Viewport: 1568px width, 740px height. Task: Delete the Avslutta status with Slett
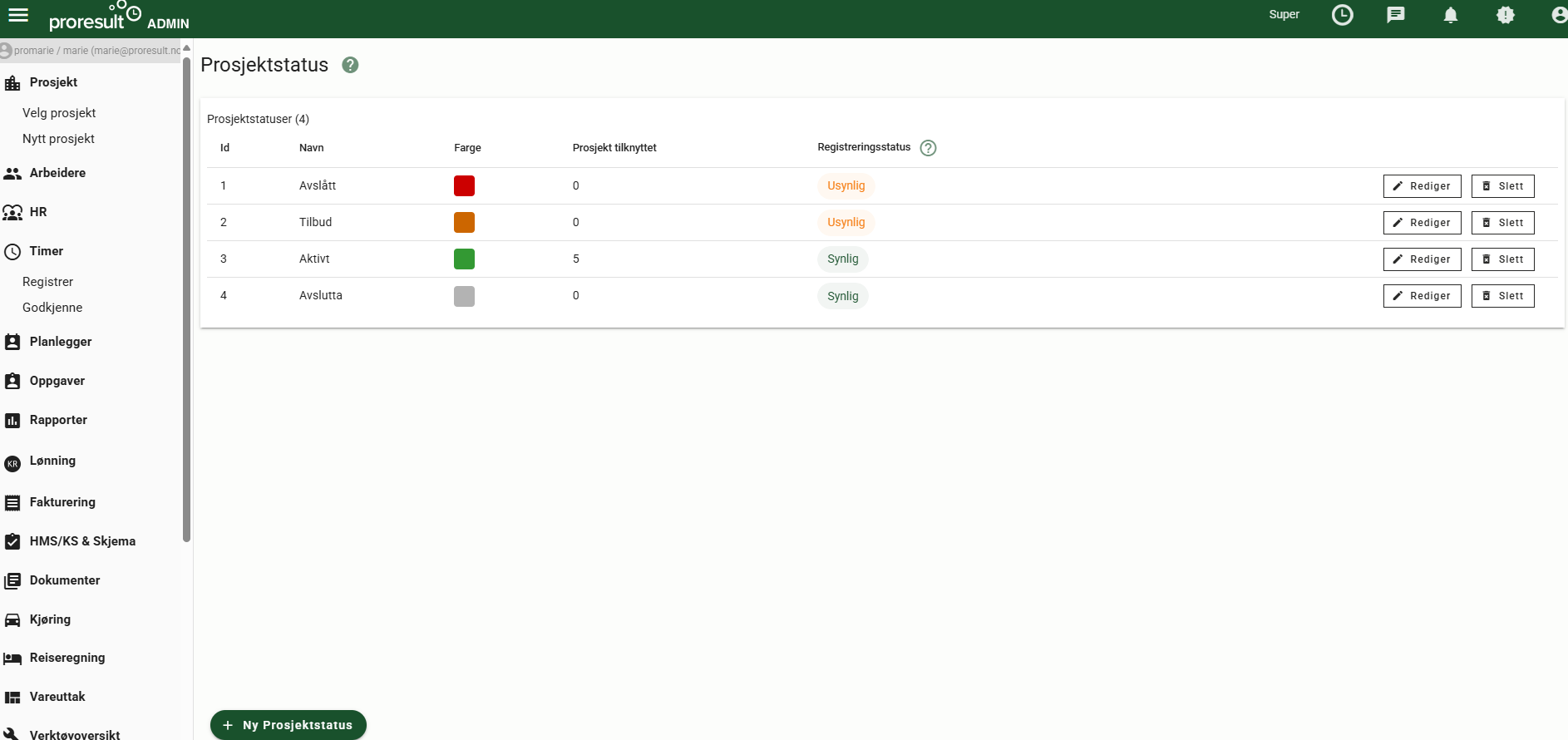(x=1502, y=296)
